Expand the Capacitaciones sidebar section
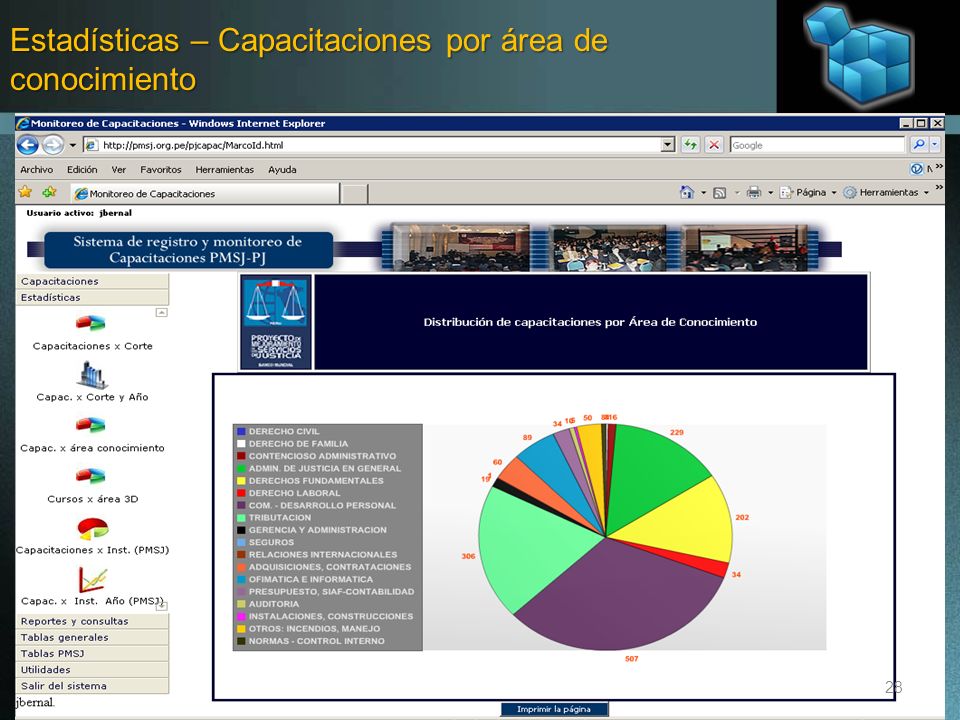The height and width of the screenshot is (720, 960). click(x=92, y=281)
